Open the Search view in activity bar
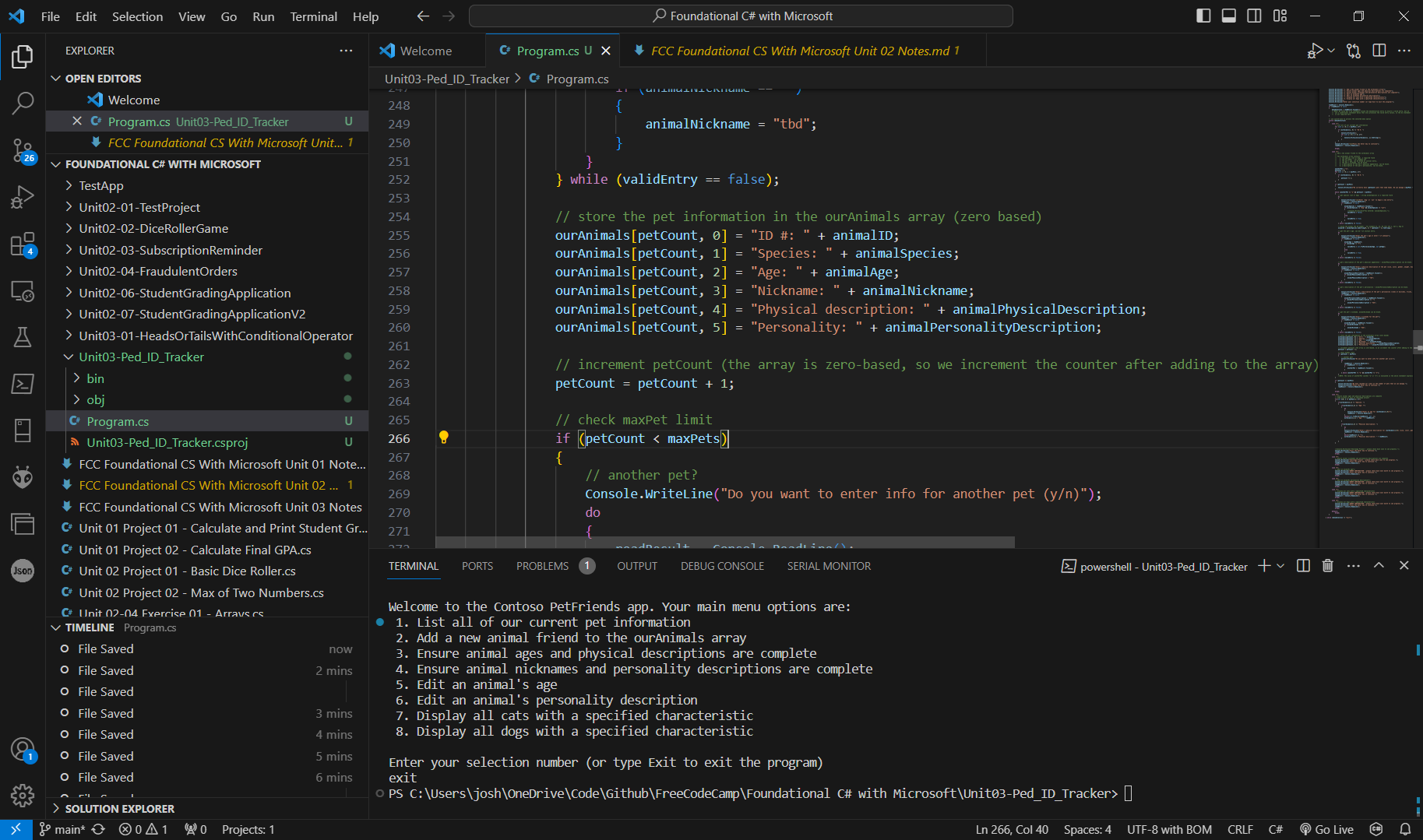 pos(23,103)
